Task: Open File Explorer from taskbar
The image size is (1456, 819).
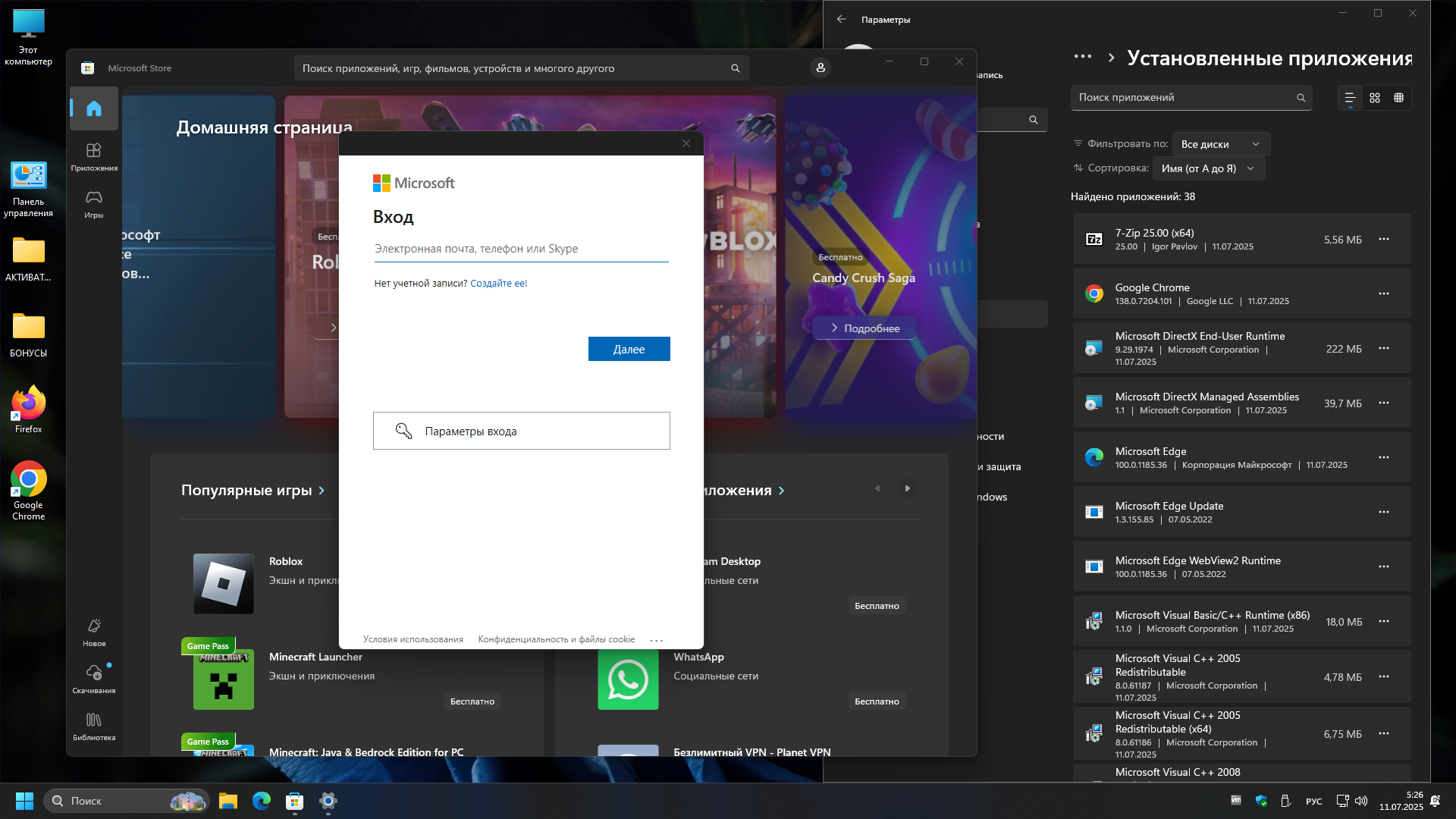Action: 228,801
